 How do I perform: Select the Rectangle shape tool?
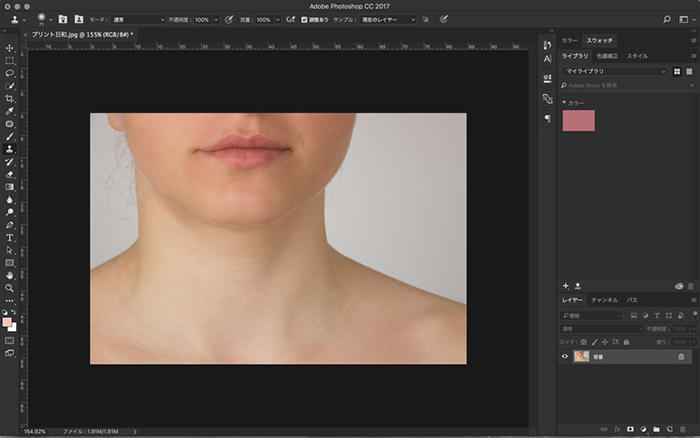[9, 263]
